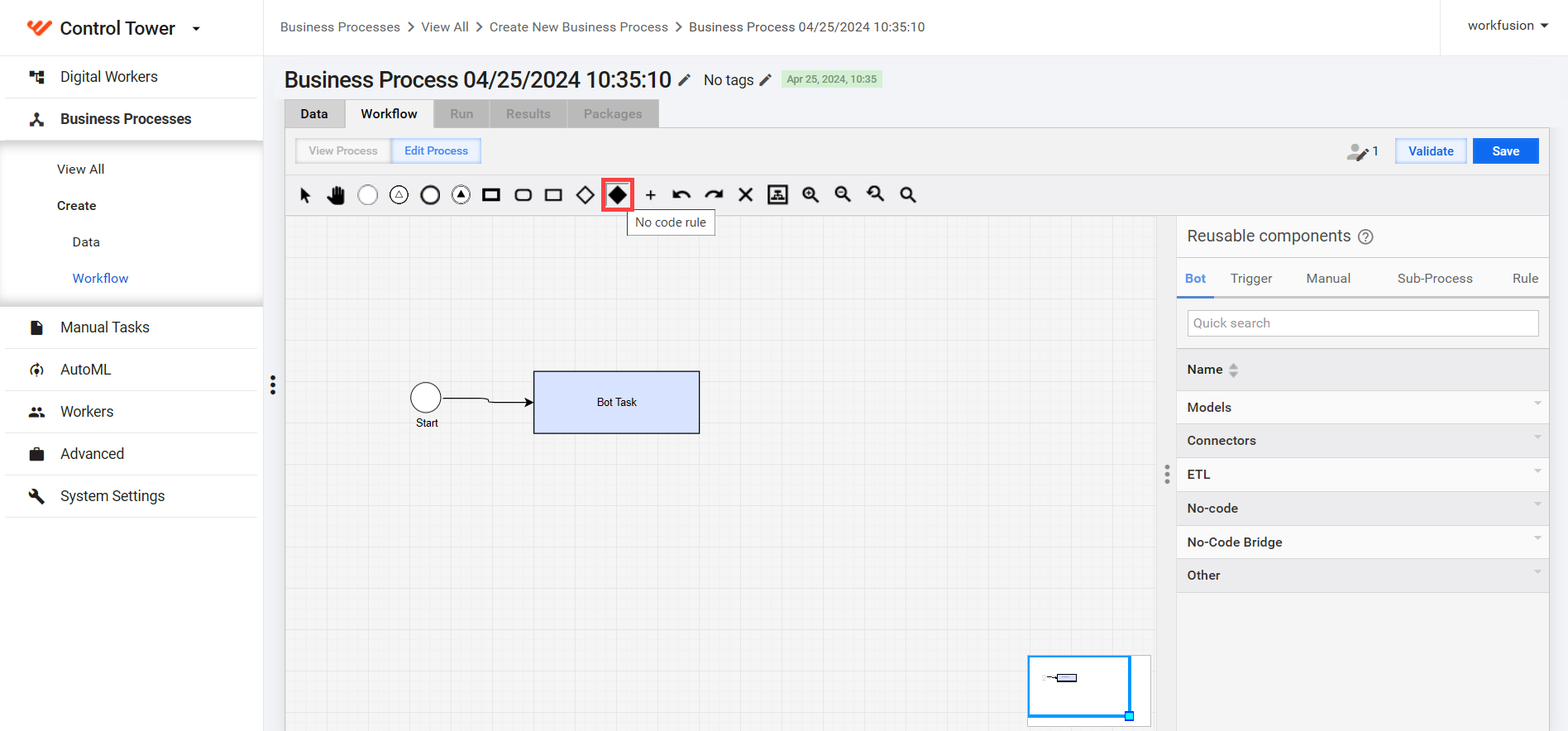Open the Run tab

[461, 114]
